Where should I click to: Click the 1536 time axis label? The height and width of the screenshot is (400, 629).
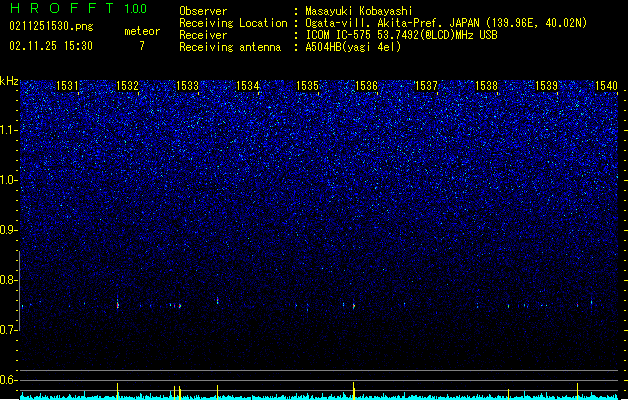[367, 85]
